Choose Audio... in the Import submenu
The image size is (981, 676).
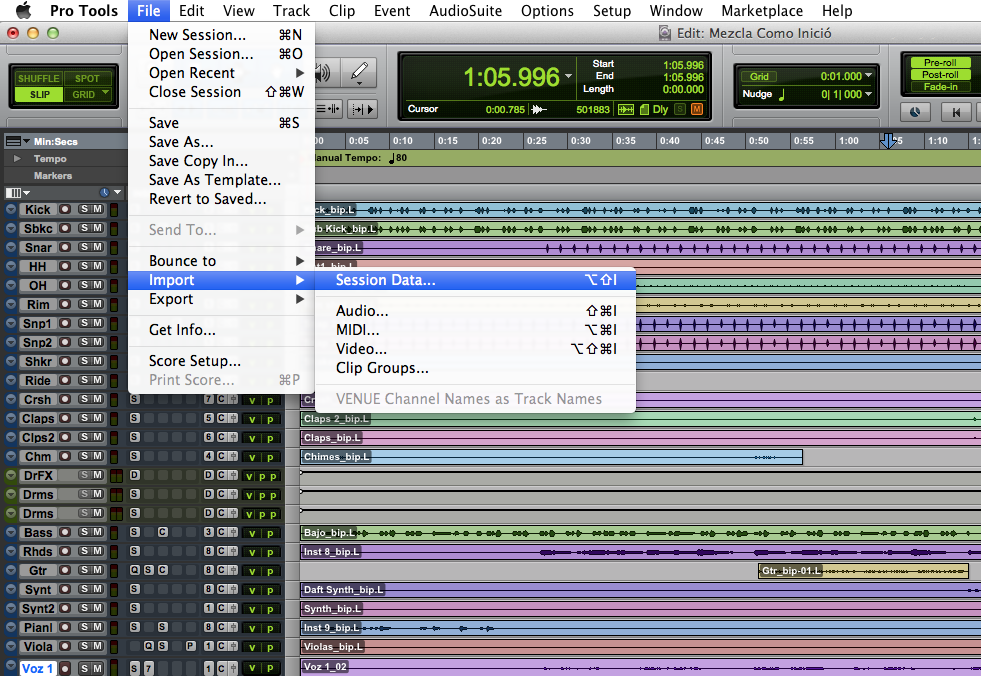(x=475, y=310)
